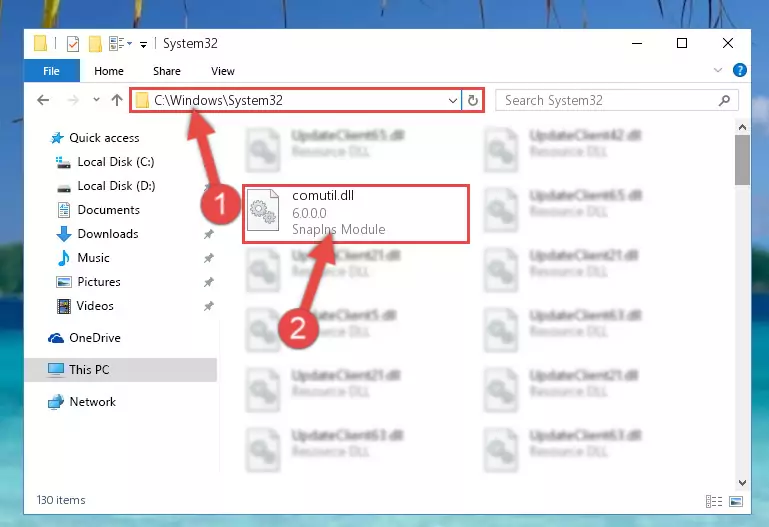The image size is (769, 527).
Task: Maximize the System32 window
Action: [x=682, y=43]
